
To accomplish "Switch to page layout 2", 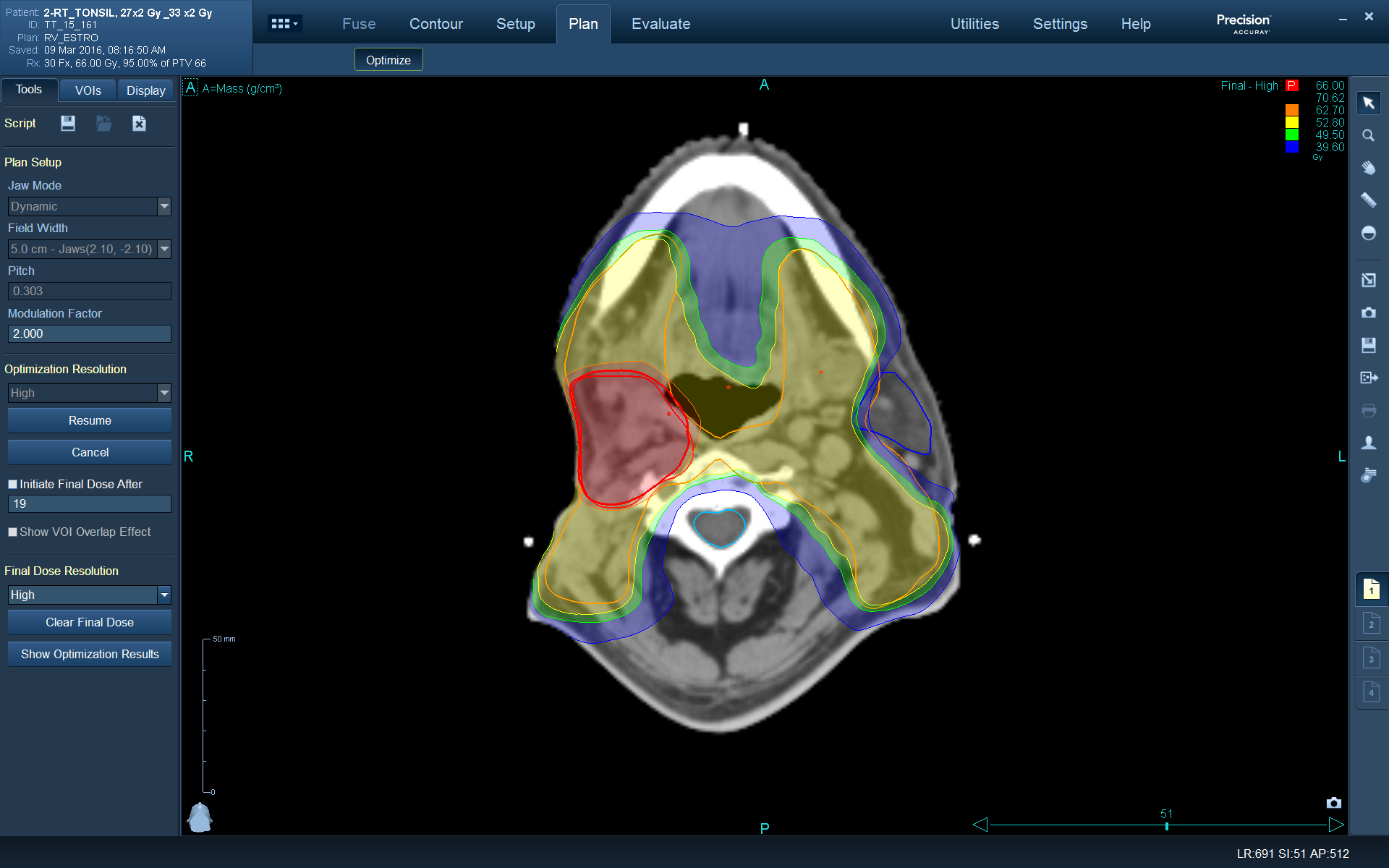I will pyautogui.click(x=1371, y=623).
